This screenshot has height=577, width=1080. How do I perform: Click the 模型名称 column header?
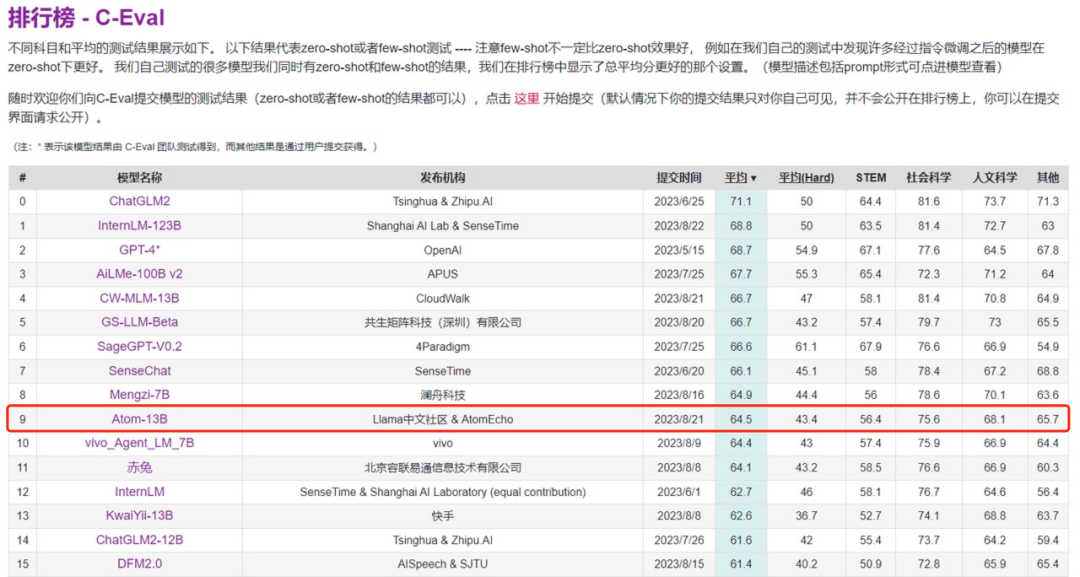click(139, 178)
